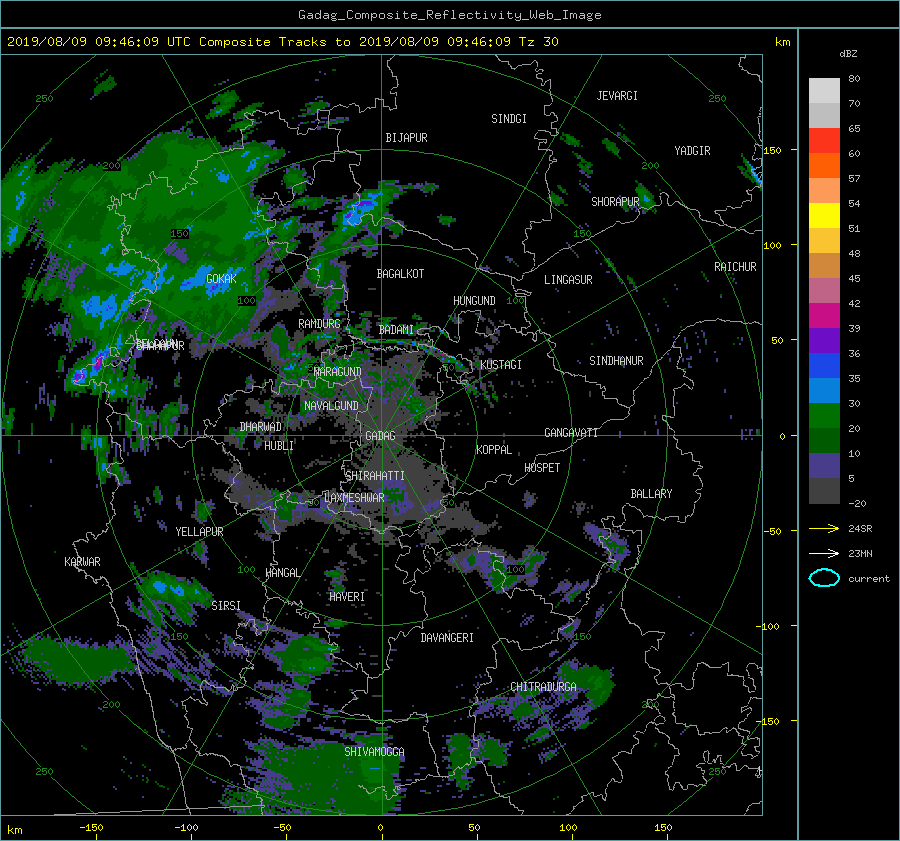This screenshot has height=841, width=900.
Task: Click the HOSPET city label
Action: 542,468
